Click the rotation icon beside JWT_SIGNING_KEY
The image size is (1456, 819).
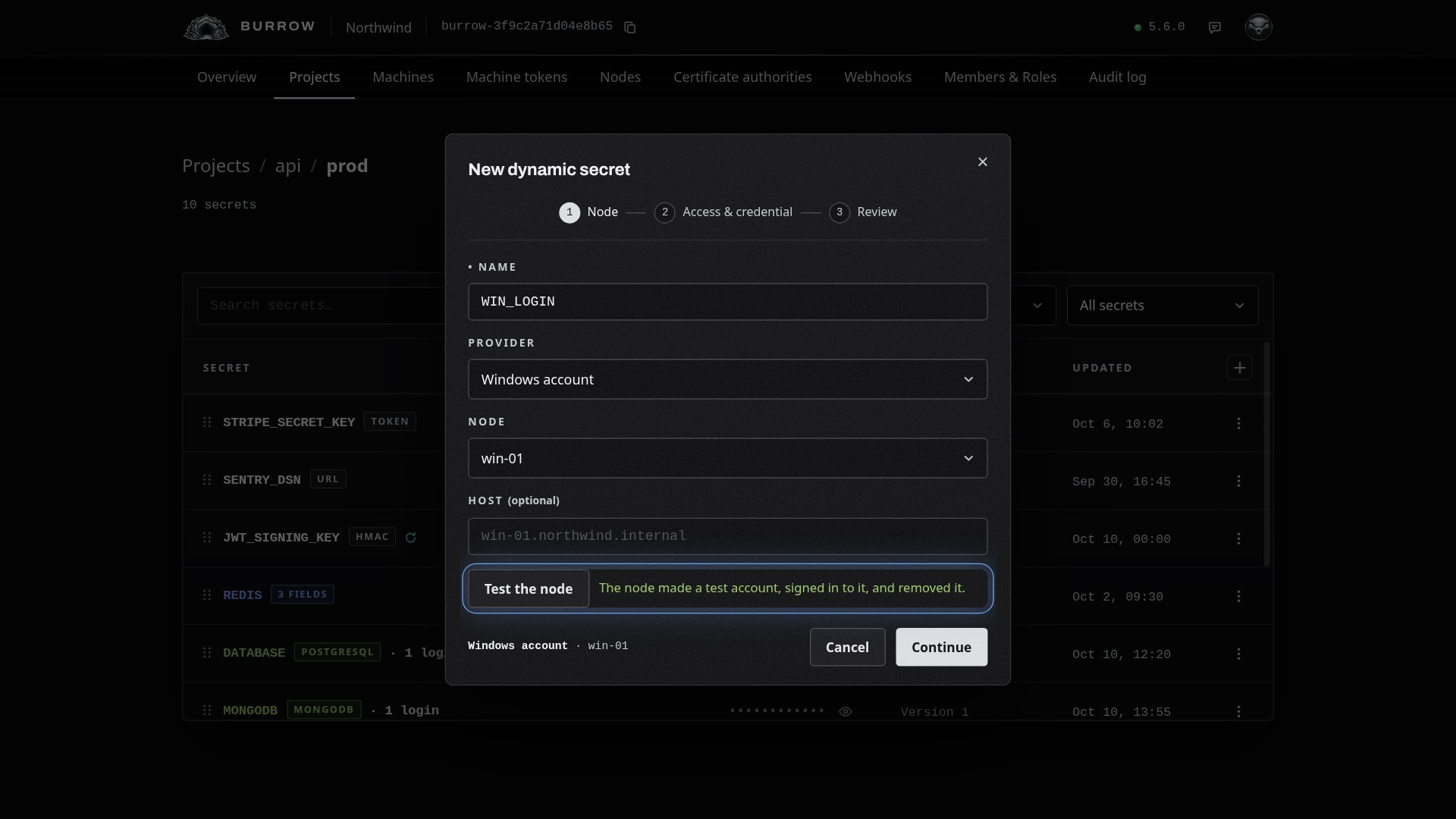point(411,538)
